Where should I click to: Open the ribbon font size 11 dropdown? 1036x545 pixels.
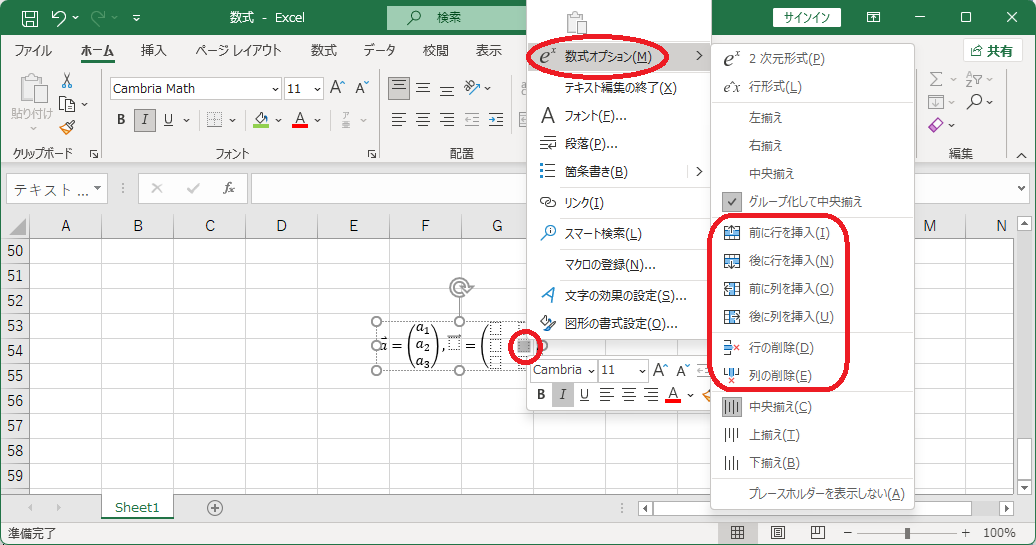point(317,89)
